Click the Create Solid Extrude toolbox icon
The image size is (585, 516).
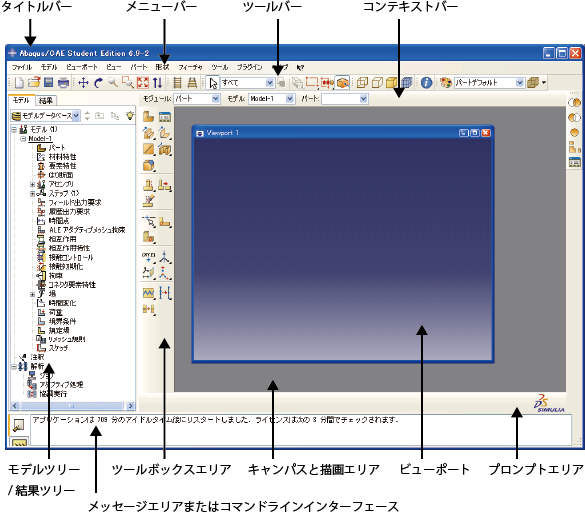(x=148, y=133)
